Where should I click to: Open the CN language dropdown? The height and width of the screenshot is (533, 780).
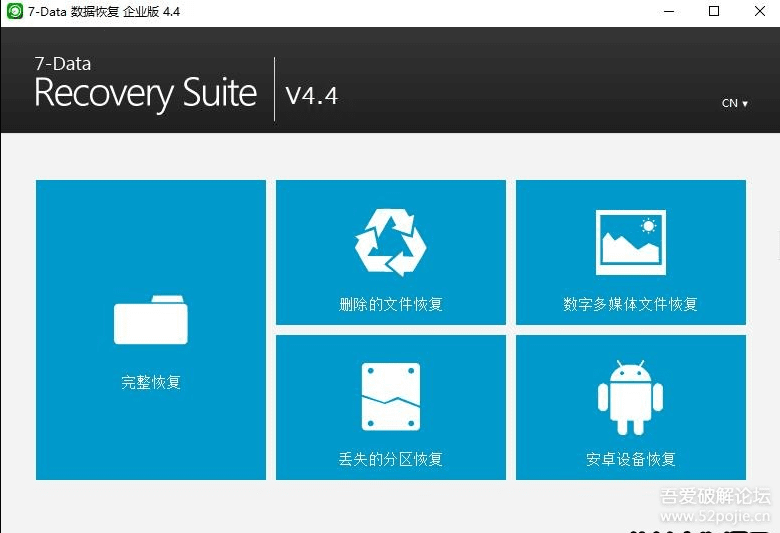coord(735,104)
